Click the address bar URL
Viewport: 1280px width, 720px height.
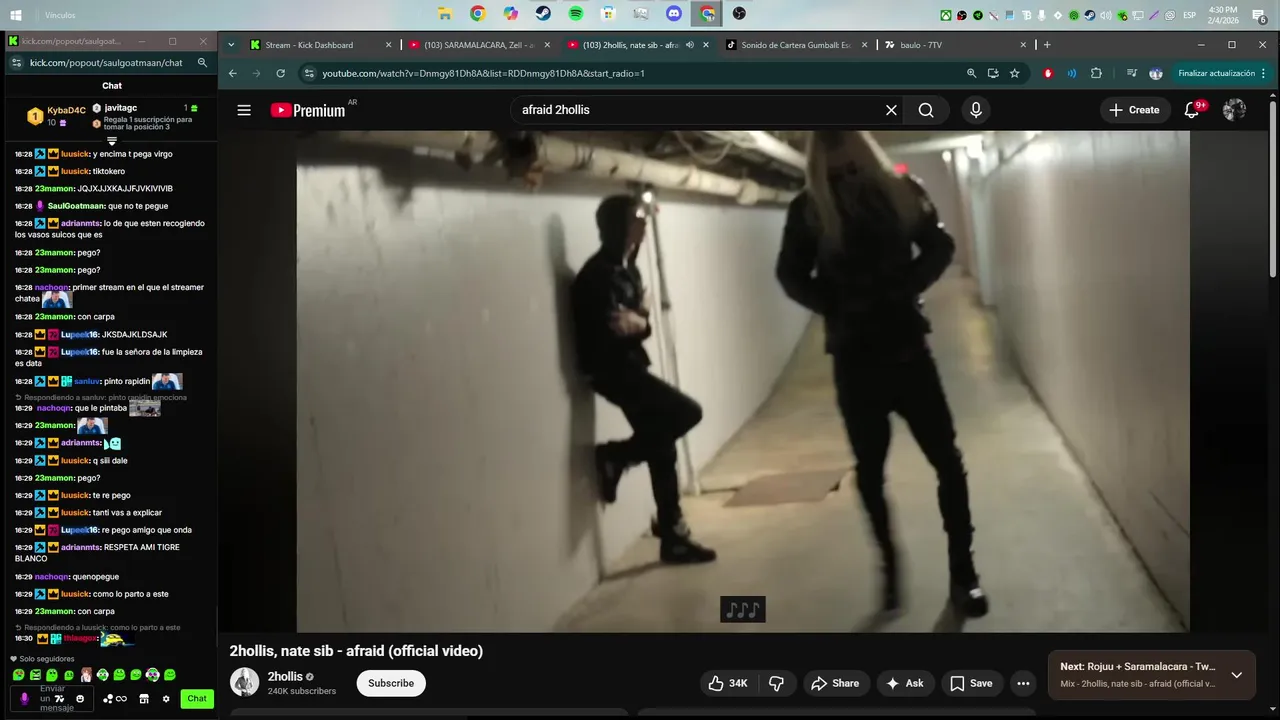(x=483, y=74)
